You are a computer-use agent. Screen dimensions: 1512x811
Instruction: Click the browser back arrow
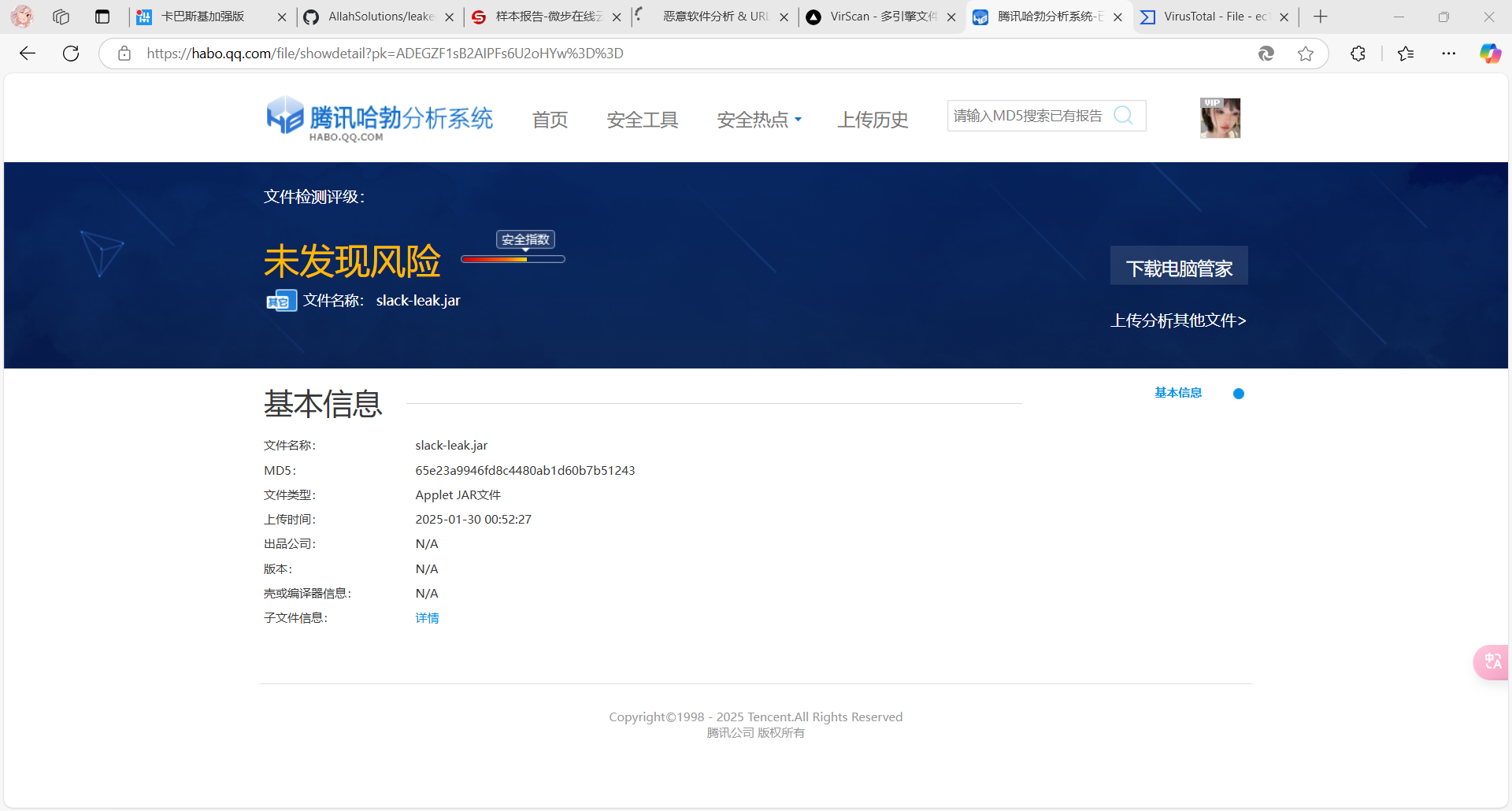(x=28, y=54)
